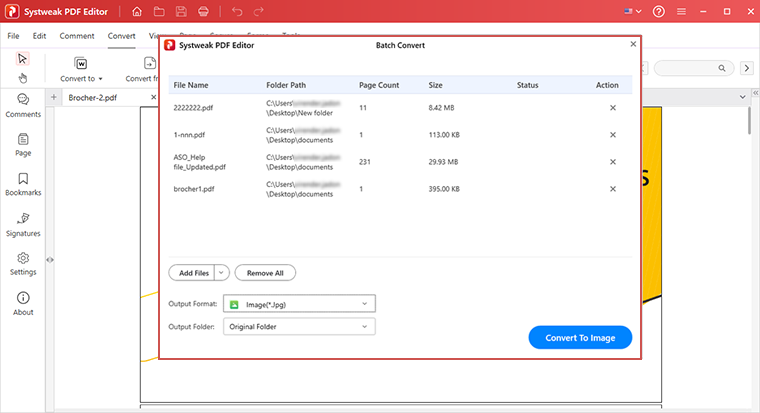The height and width of the screenshot is (413, 760).
Task: Click the File Name column header
Action: coord(191,85)
